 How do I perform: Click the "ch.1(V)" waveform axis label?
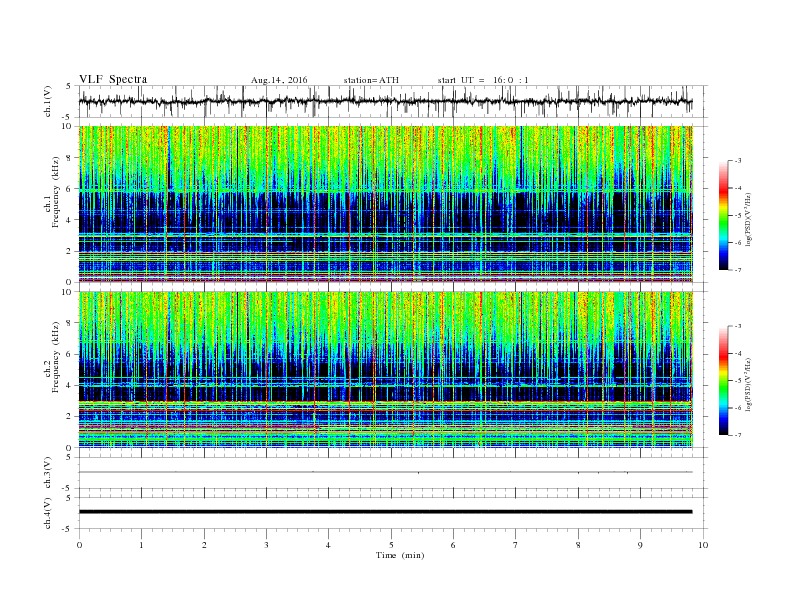click(48, 101)
